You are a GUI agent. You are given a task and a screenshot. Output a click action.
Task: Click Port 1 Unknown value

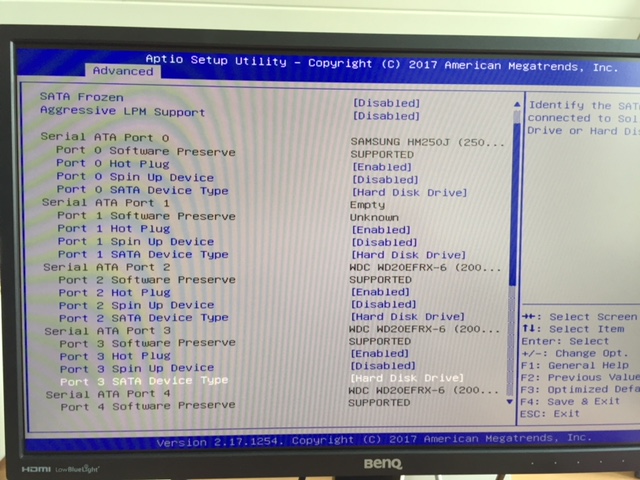point(374,218)
